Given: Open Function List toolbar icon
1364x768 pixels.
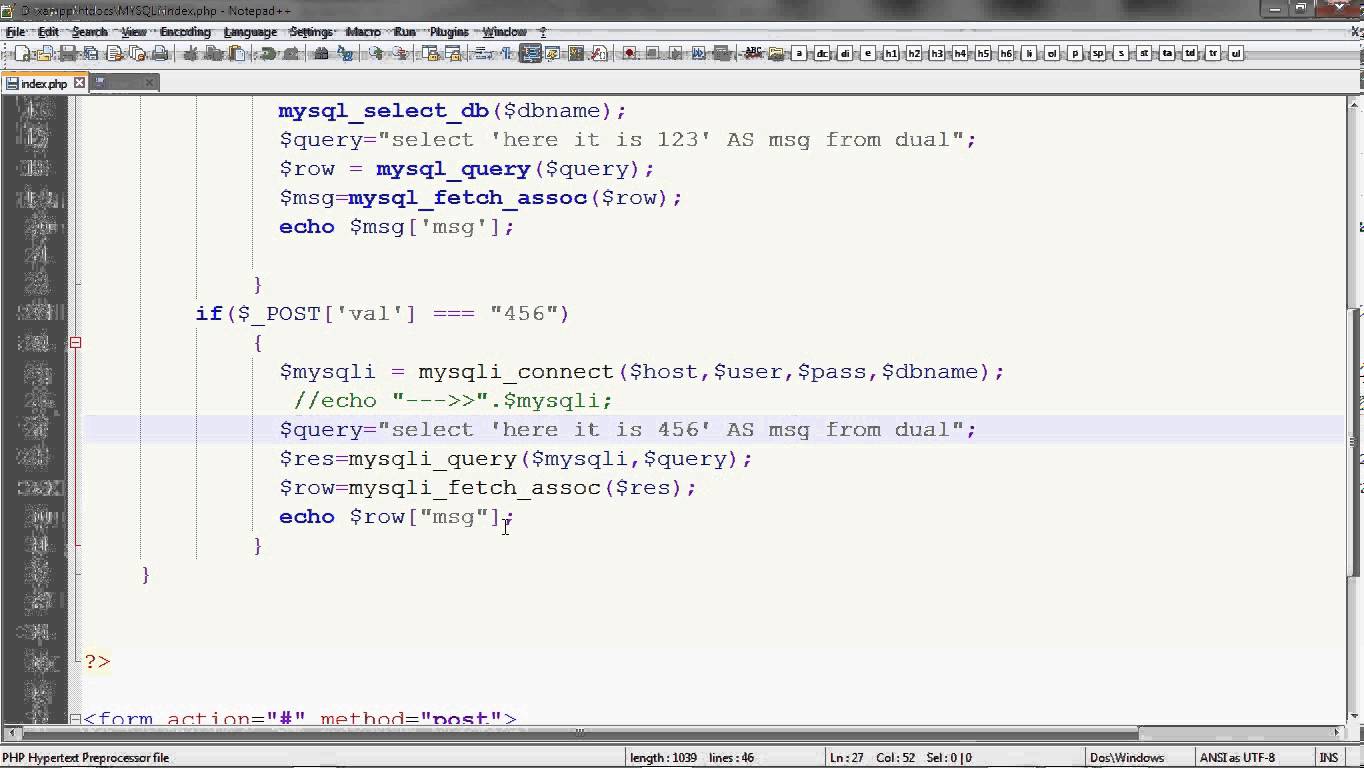Looking at the screenshot, I should pyautogui.click(x=599, y=53).
